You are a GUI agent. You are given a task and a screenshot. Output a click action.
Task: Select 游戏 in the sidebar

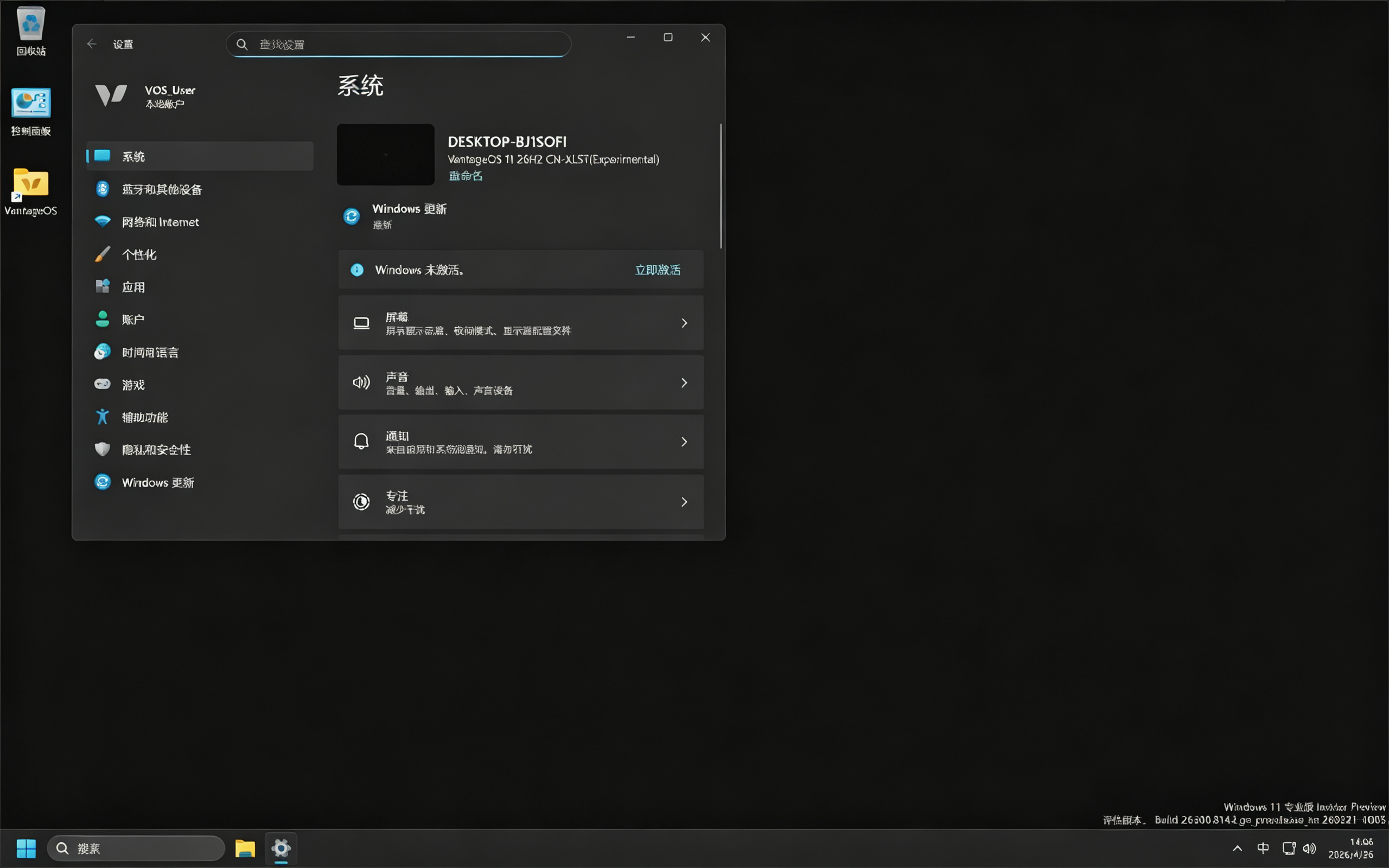(x=200, y=385)
